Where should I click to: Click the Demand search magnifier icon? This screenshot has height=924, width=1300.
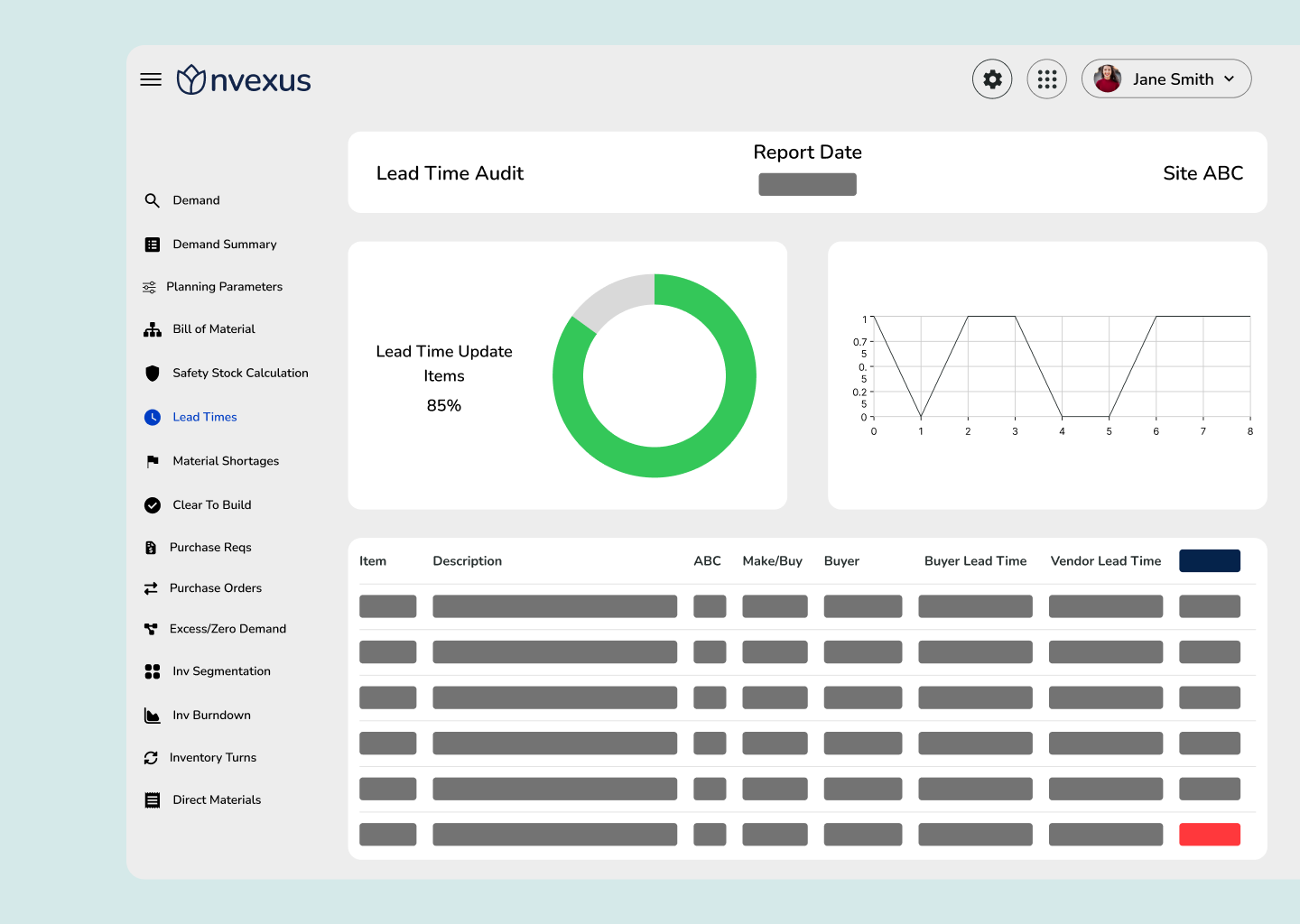[x=153, y=200]
